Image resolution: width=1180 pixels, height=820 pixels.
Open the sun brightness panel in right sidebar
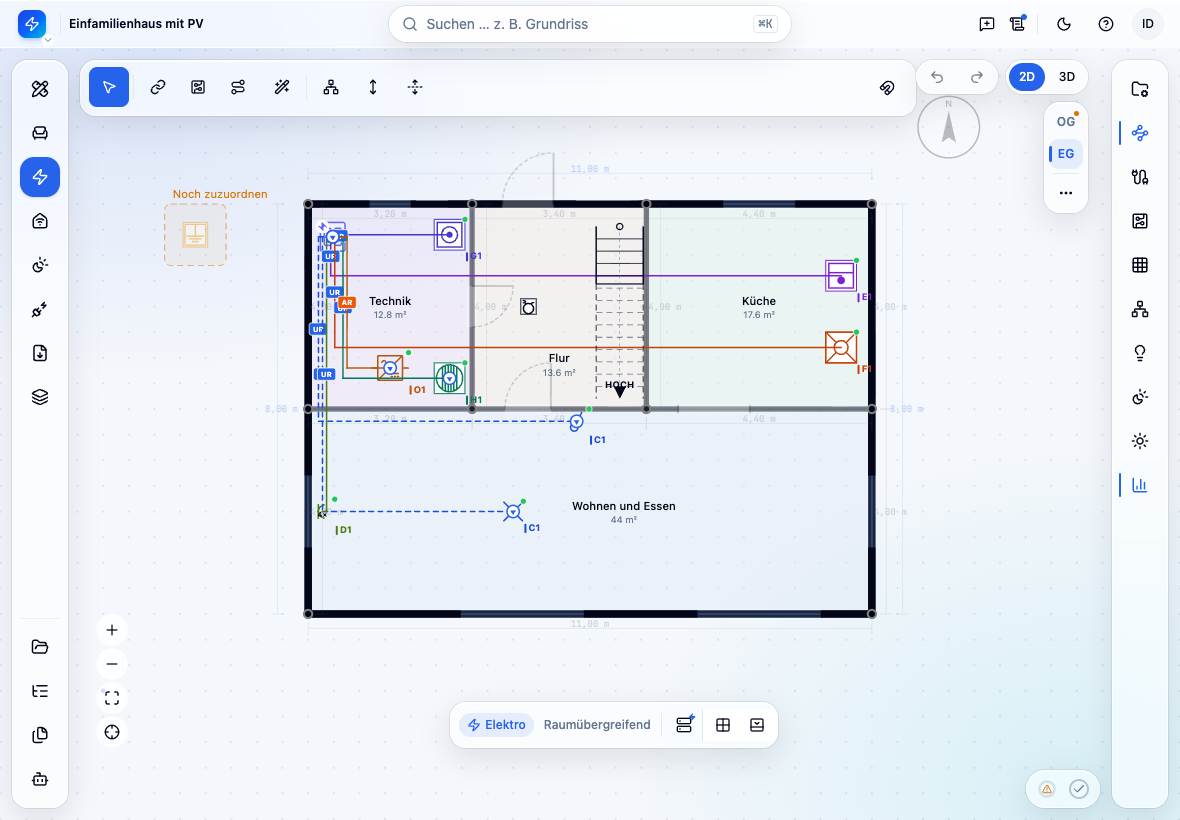tap(1140, 441)
